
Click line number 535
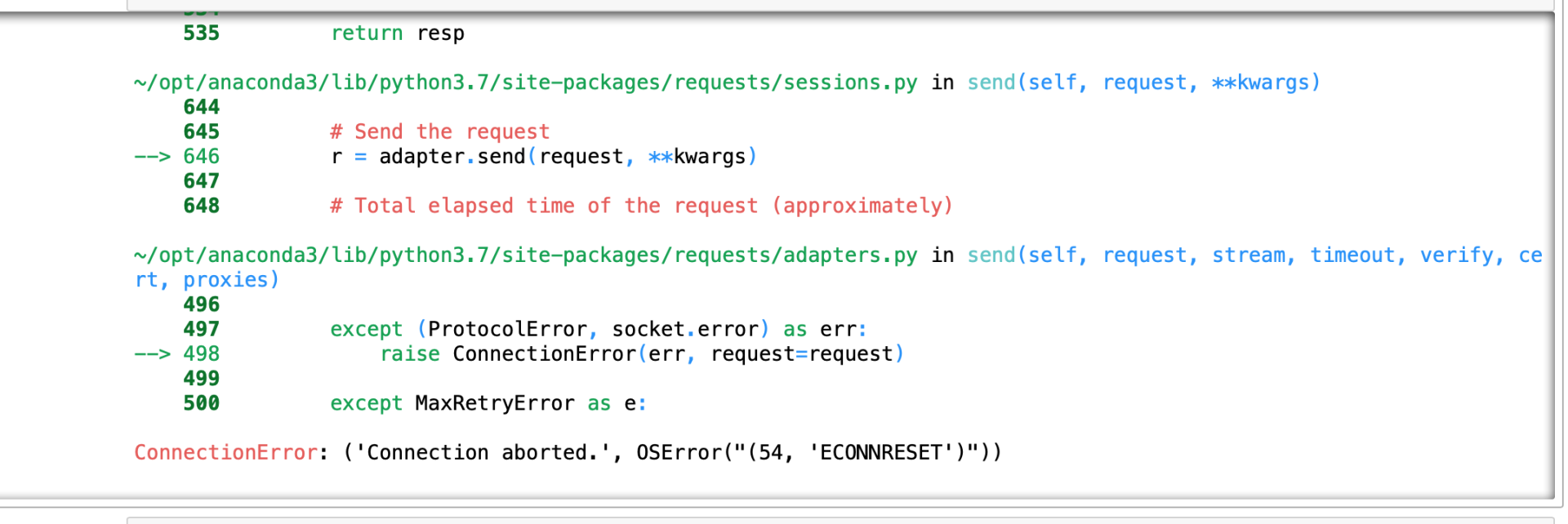202,33
